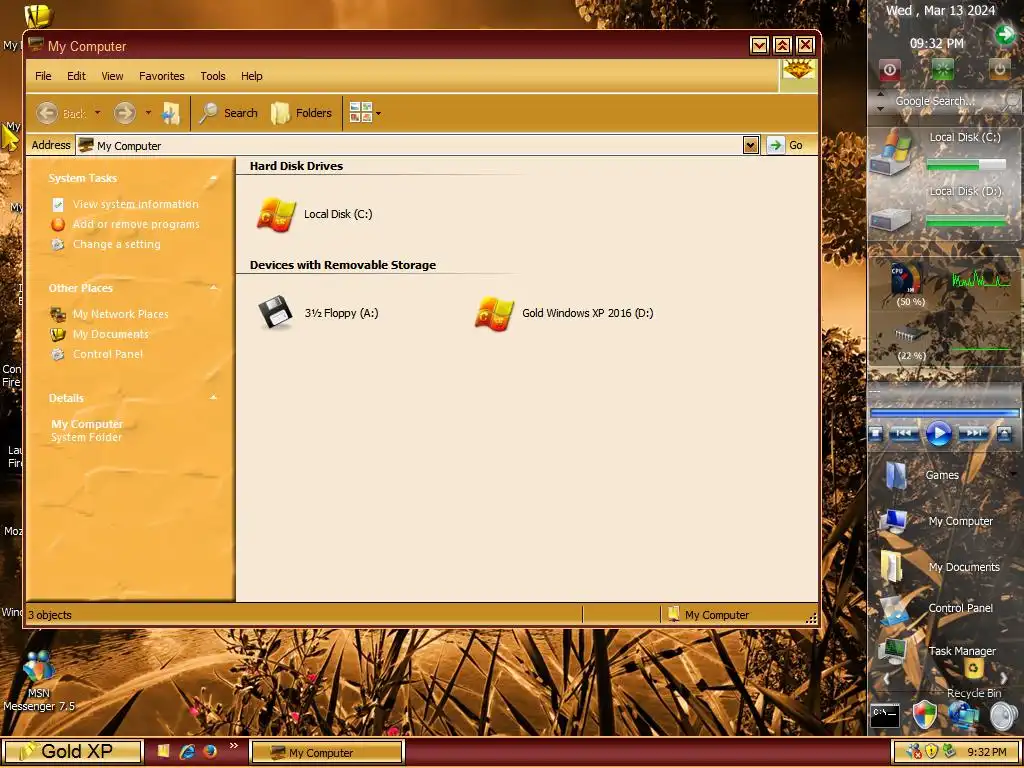Click the green arrow icon in sidebar

click(1005, 34)
